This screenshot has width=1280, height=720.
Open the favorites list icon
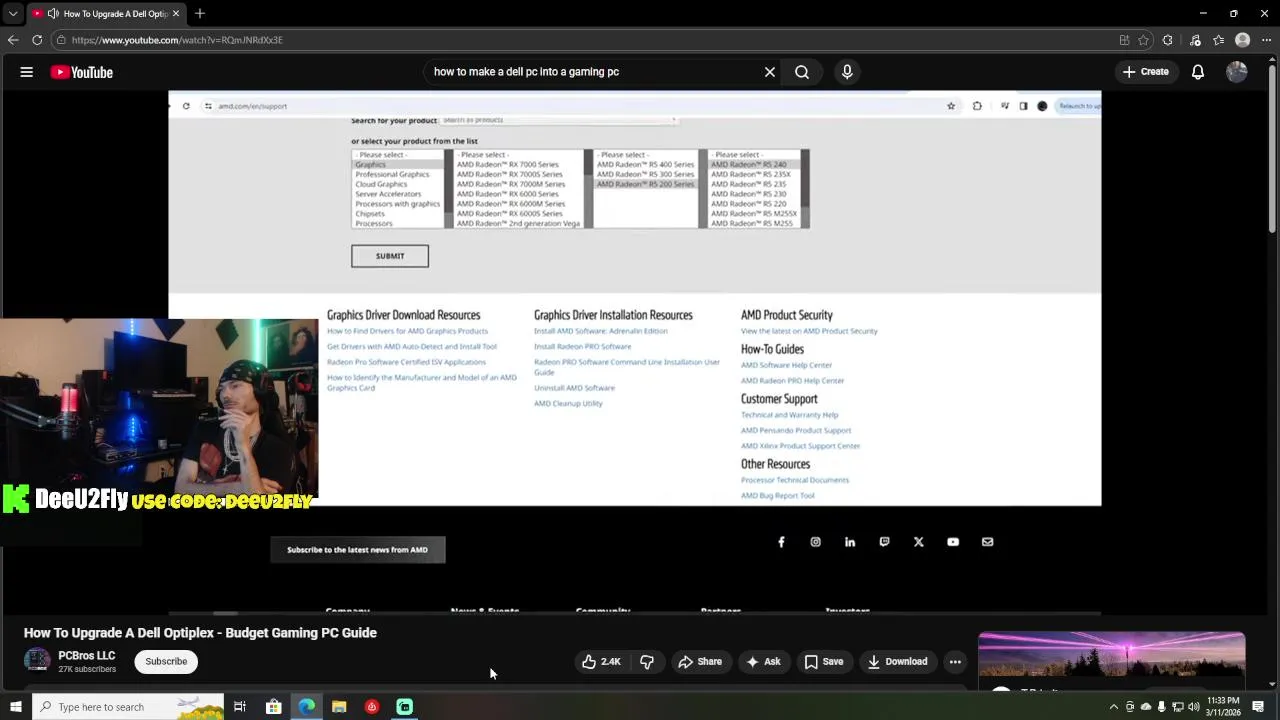[x=1218, y=40]
